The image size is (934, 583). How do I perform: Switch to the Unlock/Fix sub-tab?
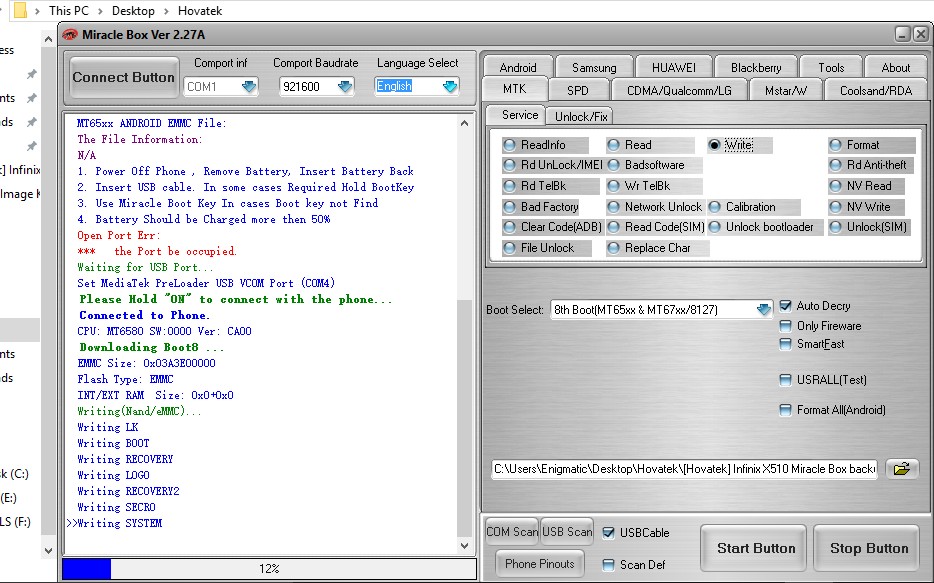tap(581, 116)
